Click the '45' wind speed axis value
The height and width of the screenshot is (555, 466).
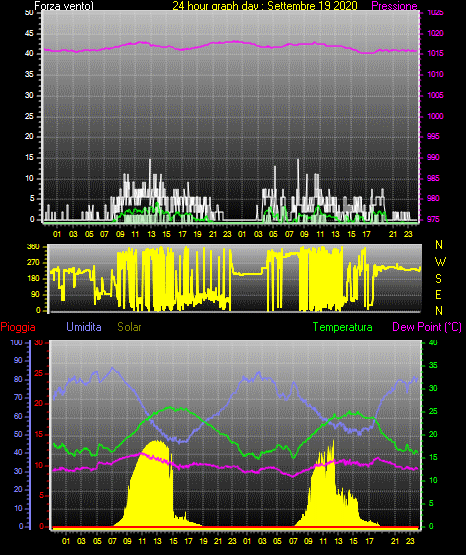pyautogui.click(x=30, y=33)
